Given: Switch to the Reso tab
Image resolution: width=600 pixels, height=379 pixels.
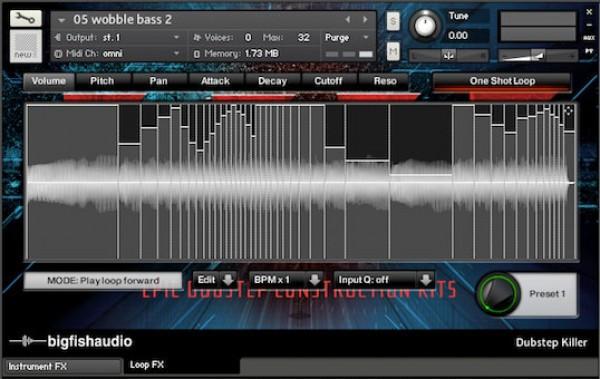Looking at the screenshot, I should coord(385,81).
